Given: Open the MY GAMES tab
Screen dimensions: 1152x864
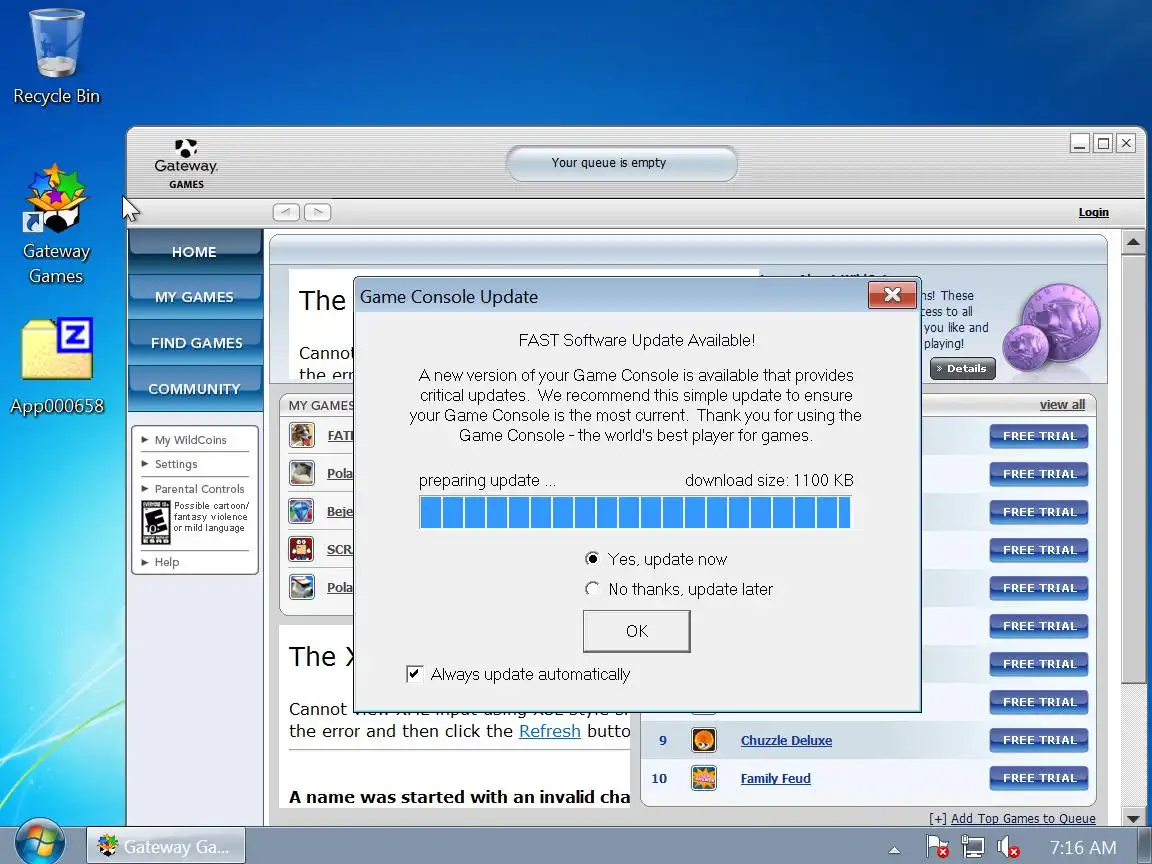Looking at the screenshot, I should pyautogui.click(x=195, y=297).
